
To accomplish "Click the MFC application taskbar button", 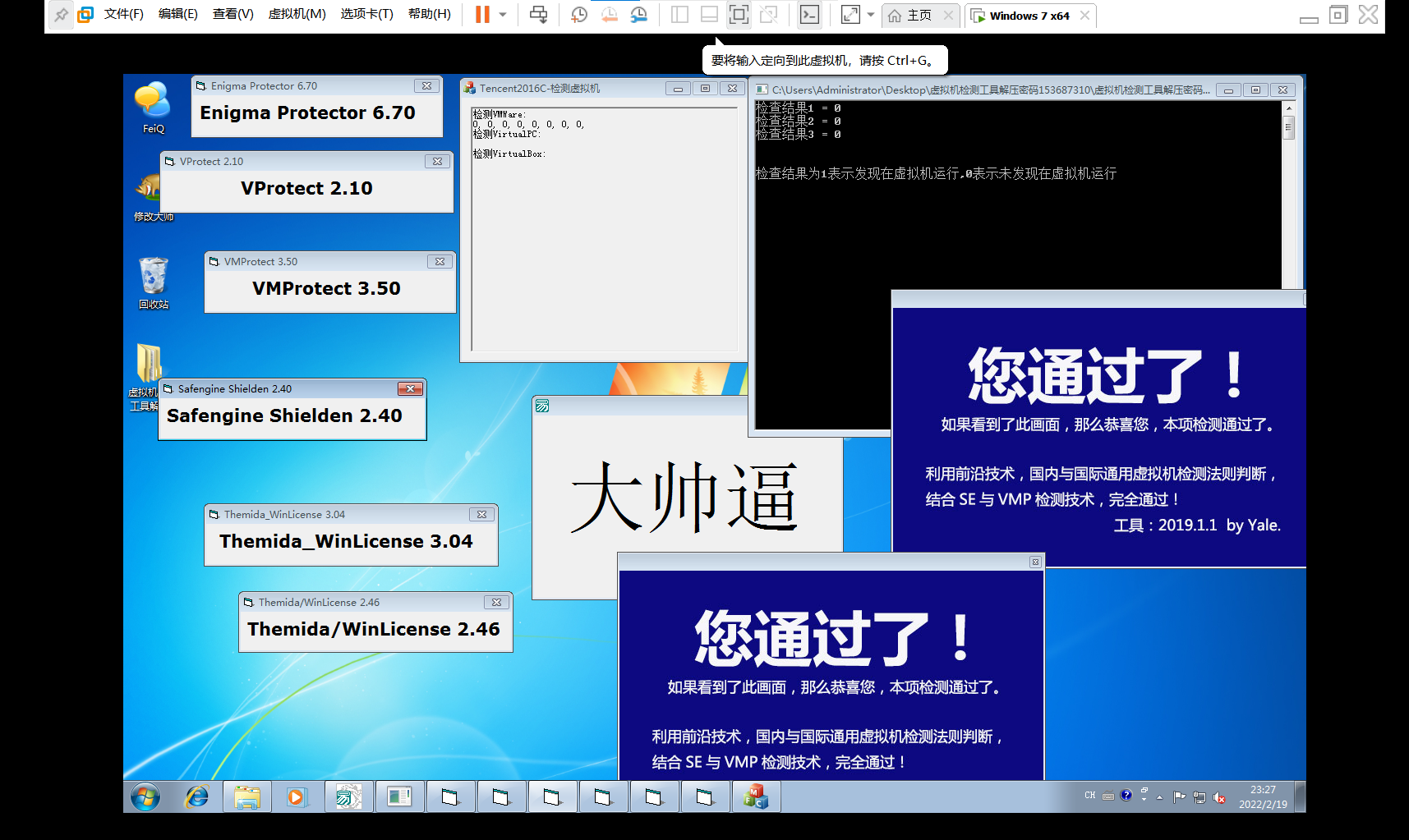I will pyautogui.click(x=756, y=796).
